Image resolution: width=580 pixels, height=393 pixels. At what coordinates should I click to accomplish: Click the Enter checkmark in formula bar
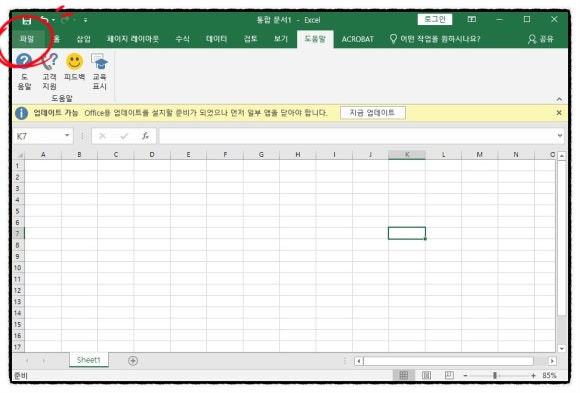coord(124,136)
